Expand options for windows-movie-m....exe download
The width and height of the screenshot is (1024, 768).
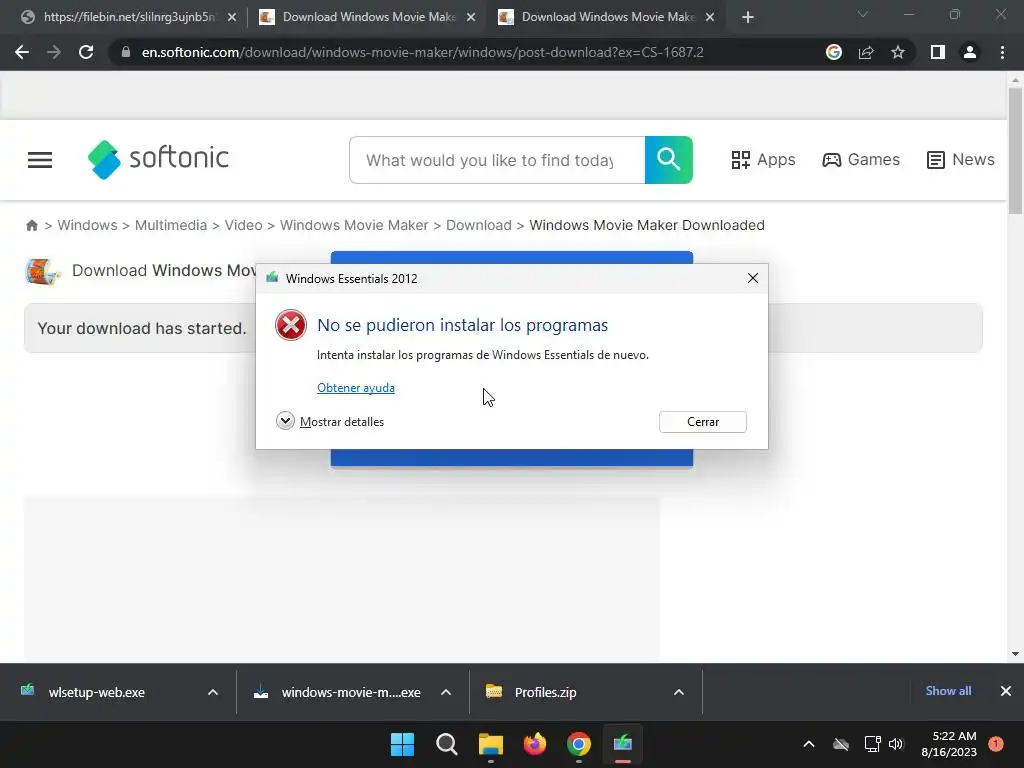click(x=446, y=692)
